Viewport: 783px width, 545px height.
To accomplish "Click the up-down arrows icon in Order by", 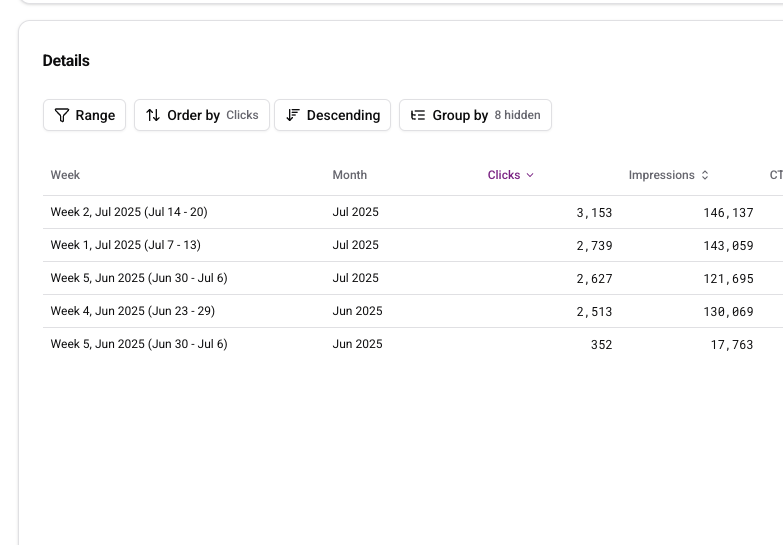I will tap(153, 115).
